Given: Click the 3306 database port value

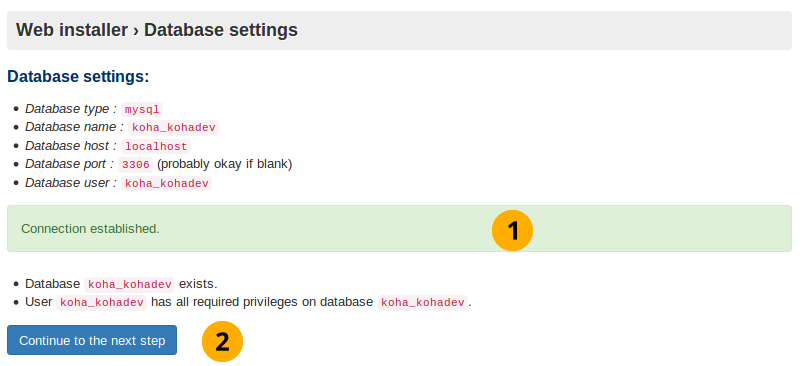Looking at the screenshot, I should tap(136, 165).
